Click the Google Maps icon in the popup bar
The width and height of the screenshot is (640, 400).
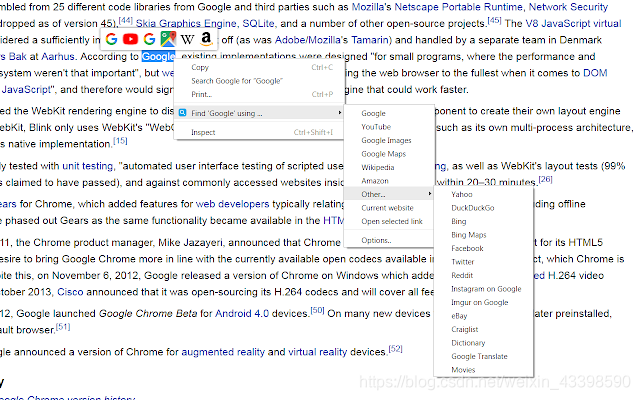pyautogui.click(x=168, y=39)
